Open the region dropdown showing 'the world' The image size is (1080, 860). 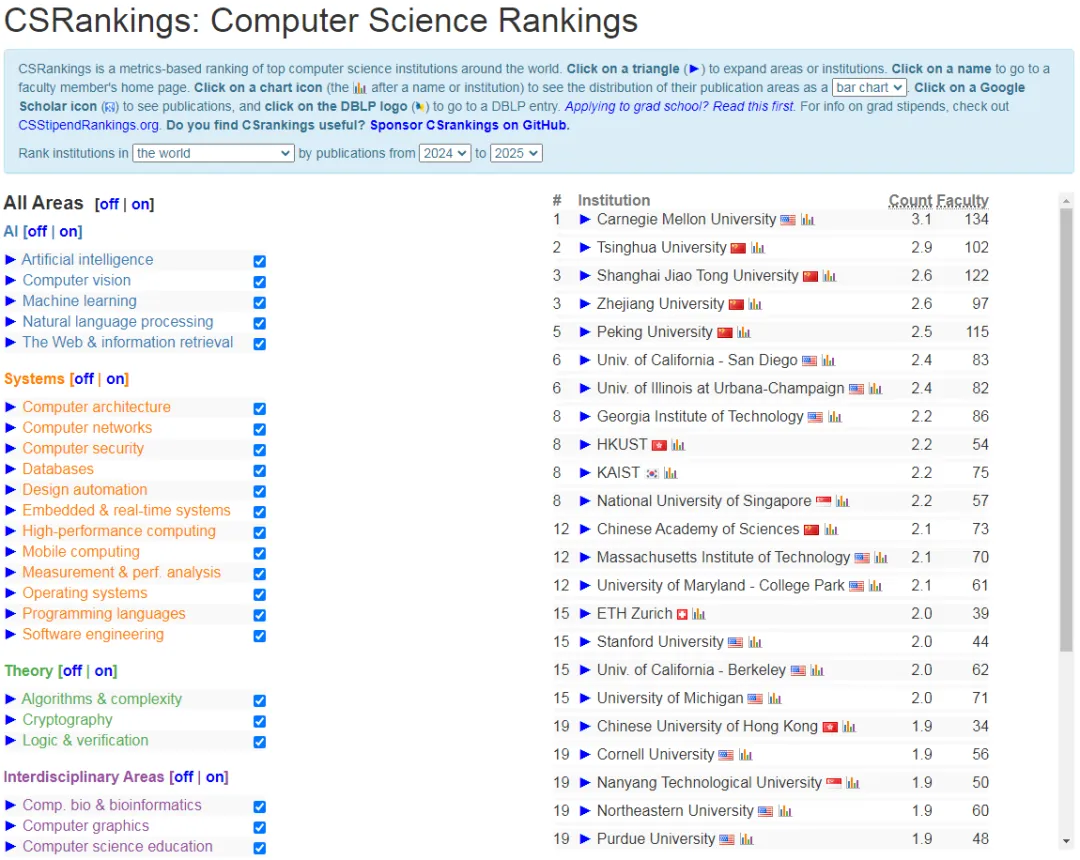[x=214, y=153]
